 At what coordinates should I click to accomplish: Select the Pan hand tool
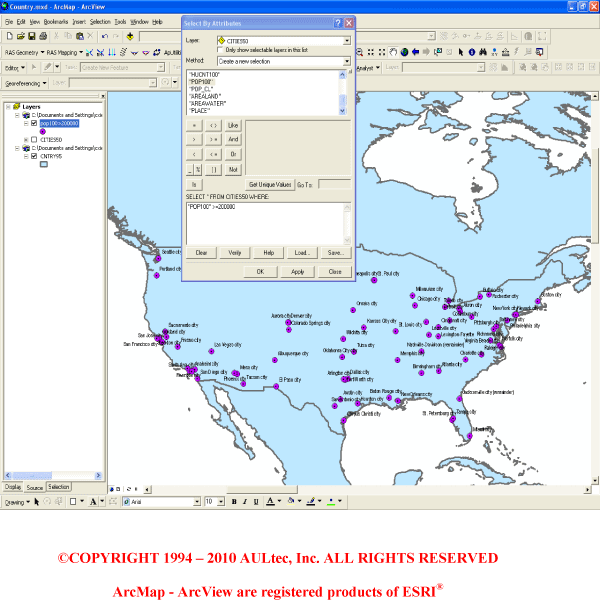pos(393,52)
